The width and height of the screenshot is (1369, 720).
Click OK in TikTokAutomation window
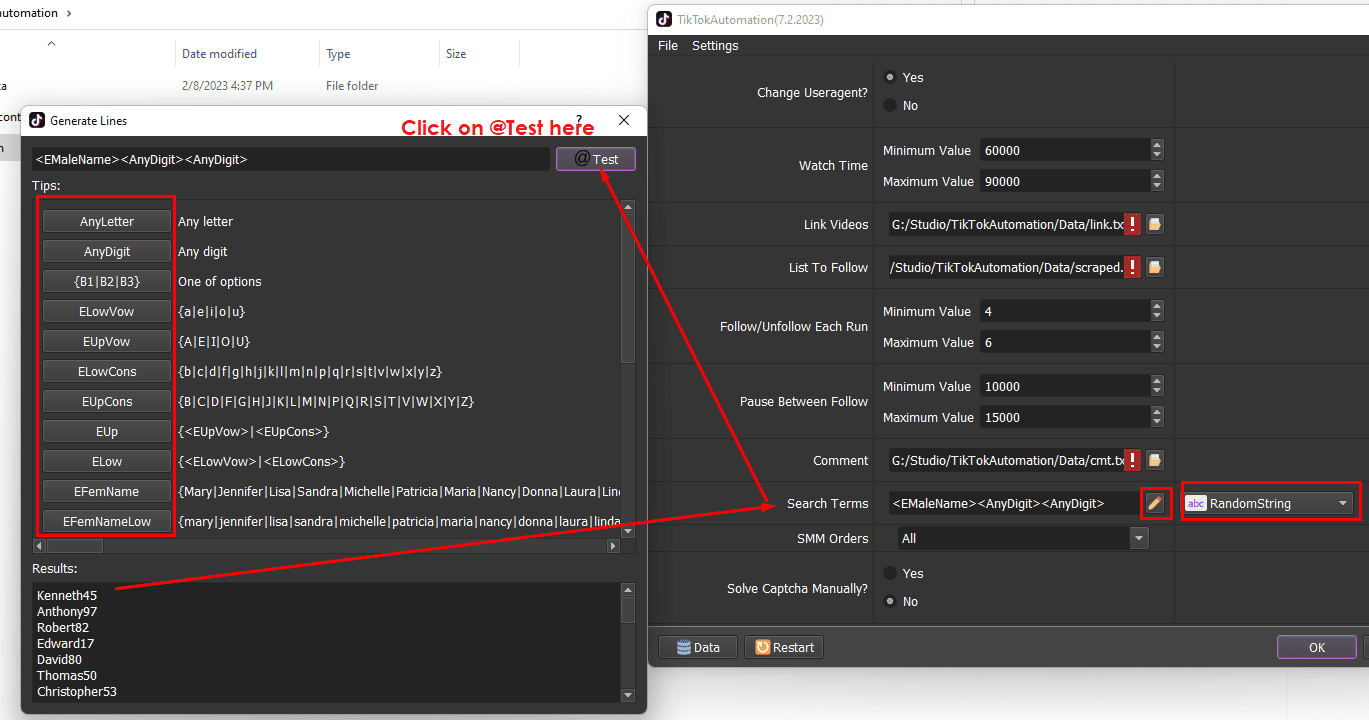(x=1317, y=647)
